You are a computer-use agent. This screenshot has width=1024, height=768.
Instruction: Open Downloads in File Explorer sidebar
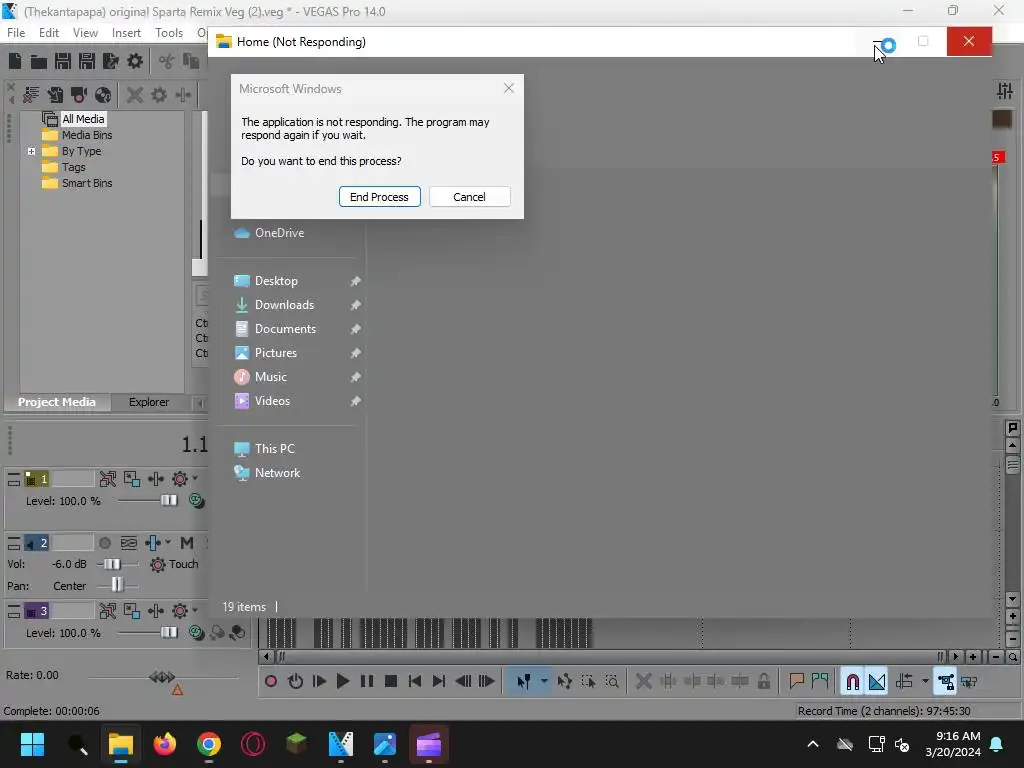point(284,305)
